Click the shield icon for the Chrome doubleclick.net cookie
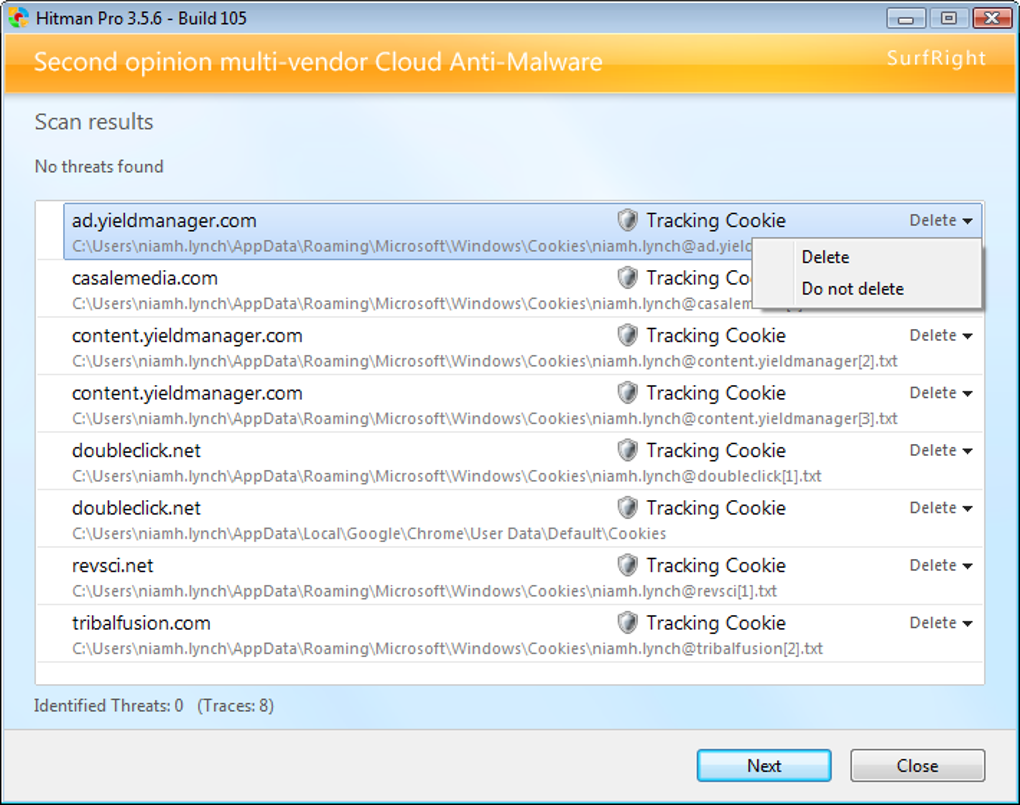The height and width of the screenshot is (805, 1020). tap(627, 508)
